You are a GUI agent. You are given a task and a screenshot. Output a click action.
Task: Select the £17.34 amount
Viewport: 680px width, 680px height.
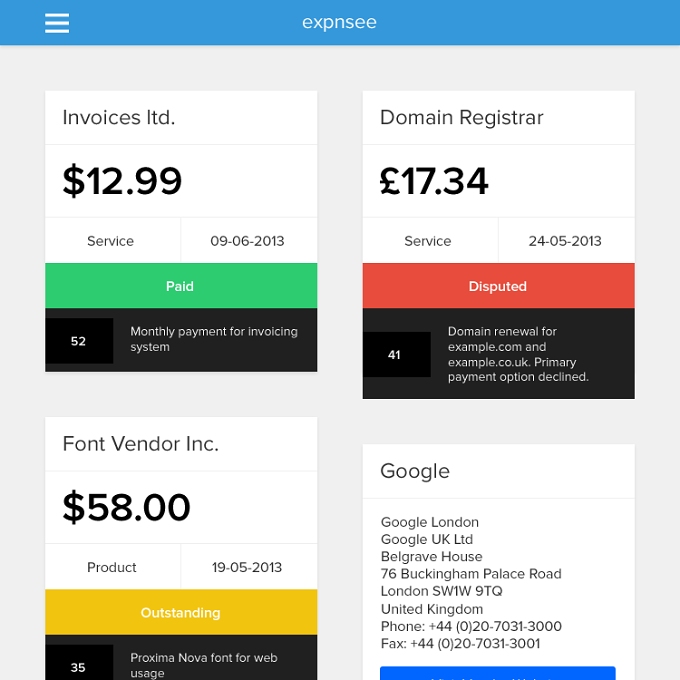[x=434, y=181]
